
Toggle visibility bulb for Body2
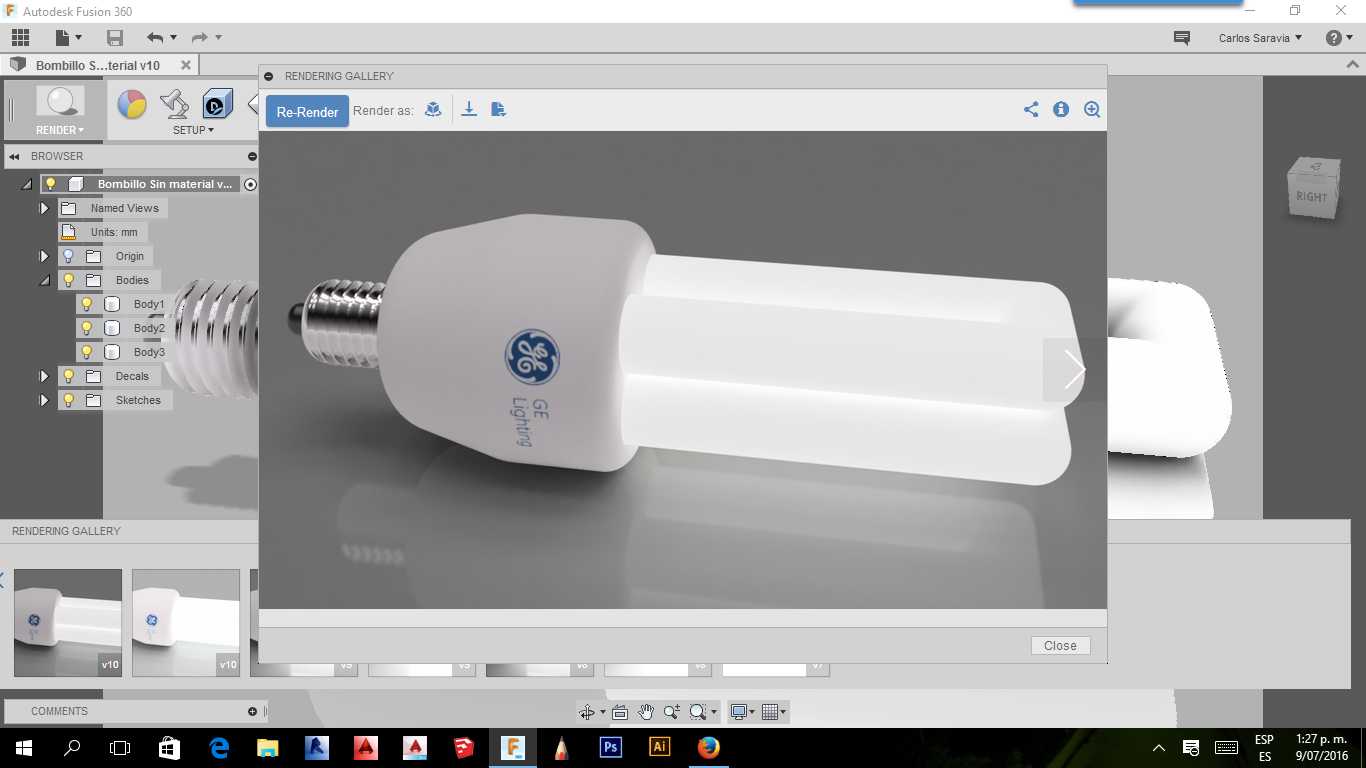(87, 328)
